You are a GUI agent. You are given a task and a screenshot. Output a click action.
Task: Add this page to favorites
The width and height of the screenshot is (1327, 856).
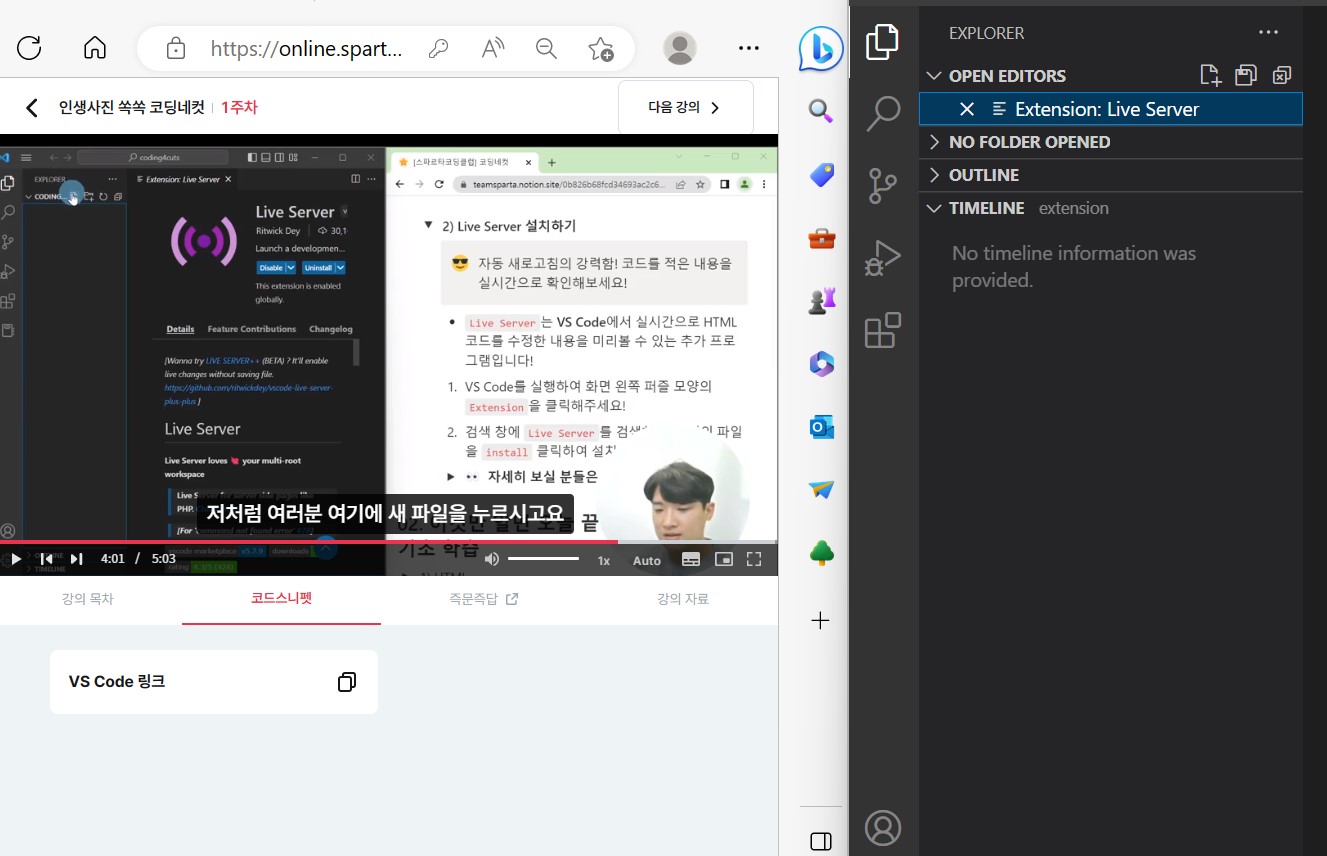coord(601,48)
